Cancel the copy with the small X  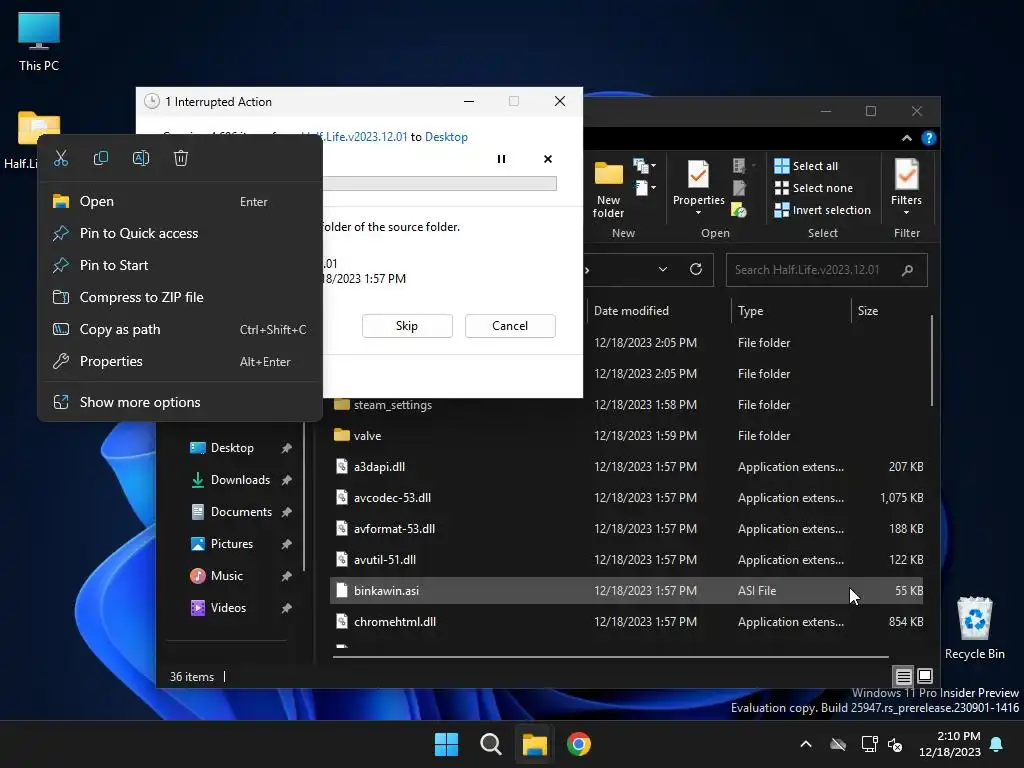coord(548,159)
